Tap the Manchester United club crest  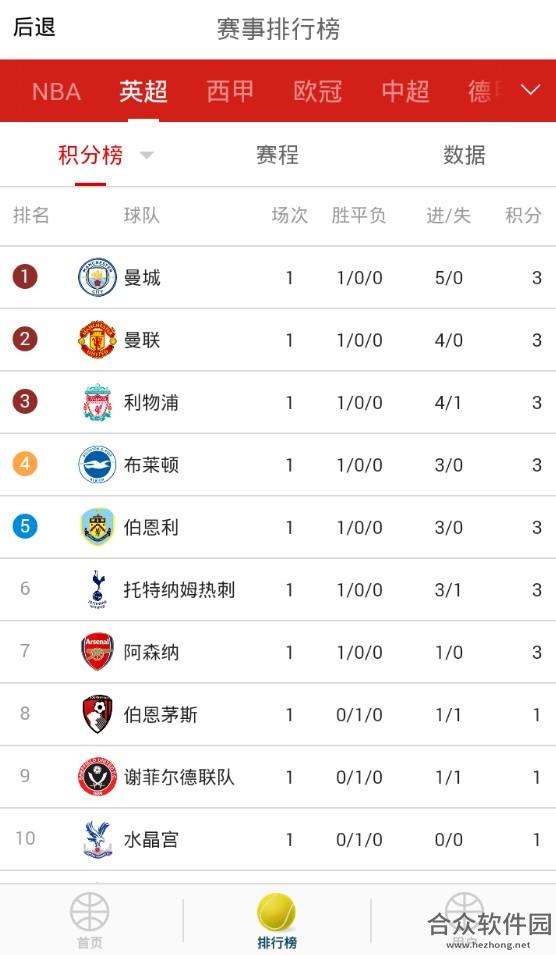point(97,339)
